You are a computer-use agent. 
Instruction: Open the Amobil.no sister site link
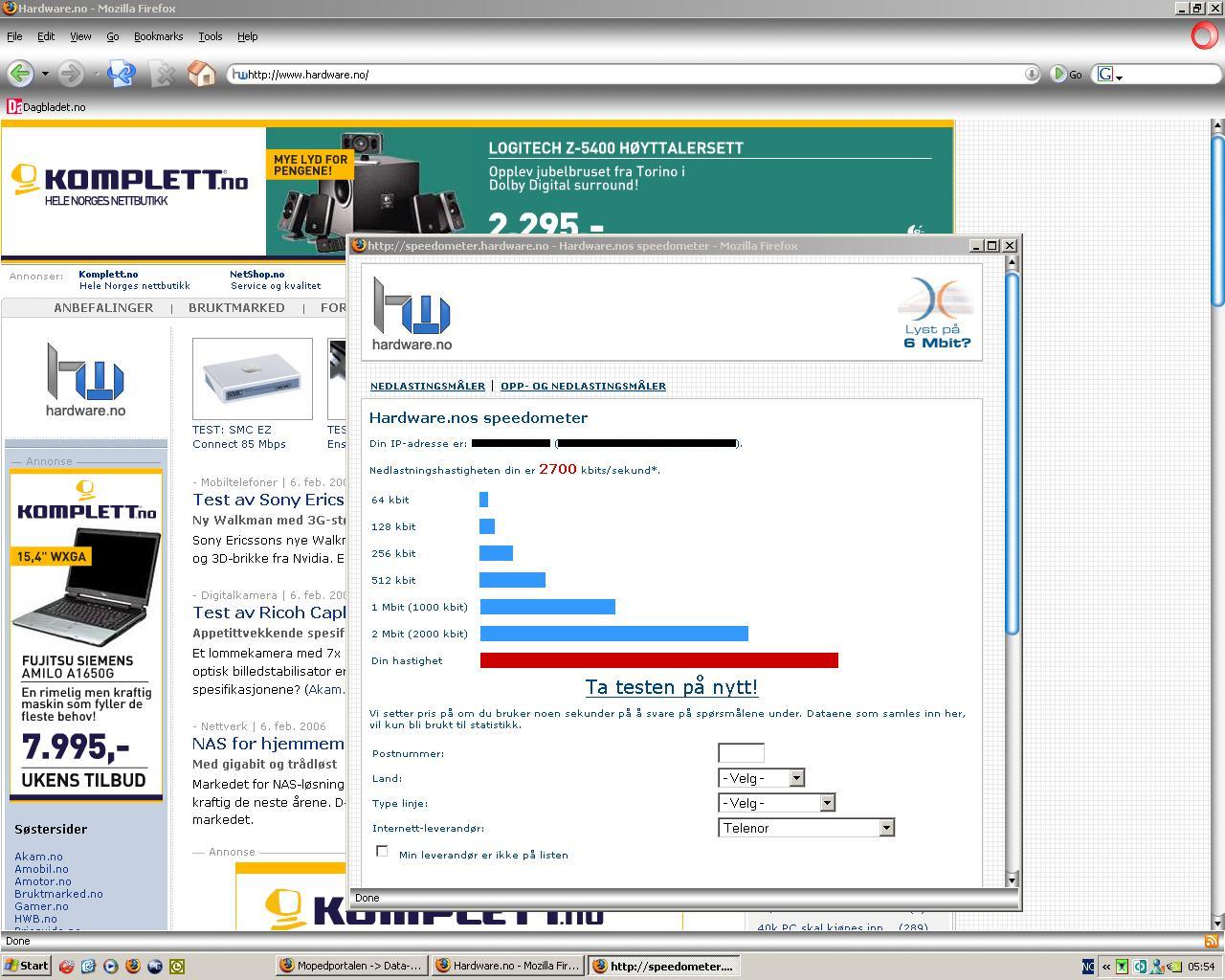[41, 869]
